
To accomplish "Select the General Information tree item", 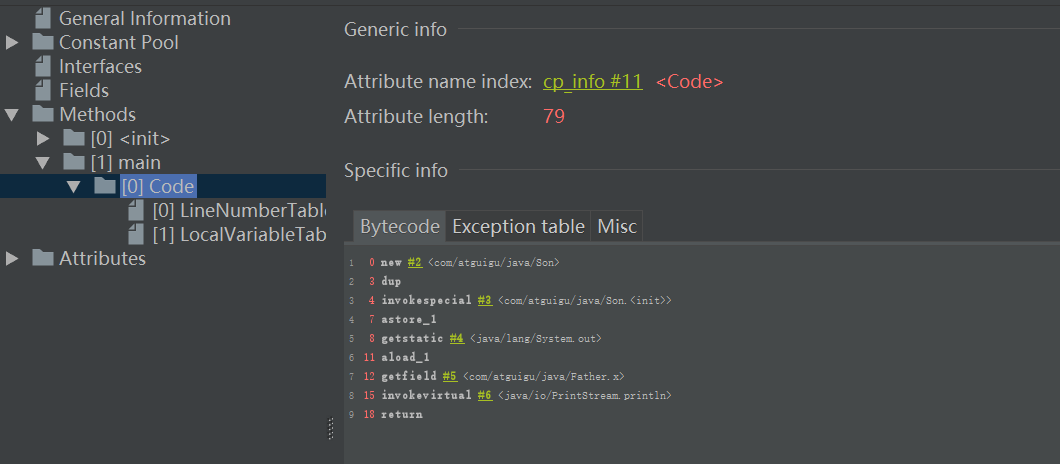I will click(x=145, y=18).
